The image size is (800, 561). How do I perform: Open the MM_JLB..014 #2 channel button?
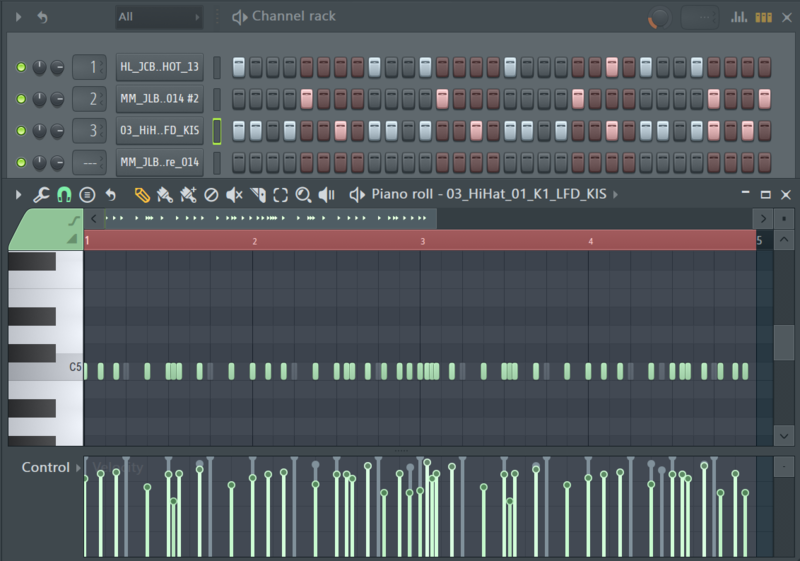tap(159, 99)
